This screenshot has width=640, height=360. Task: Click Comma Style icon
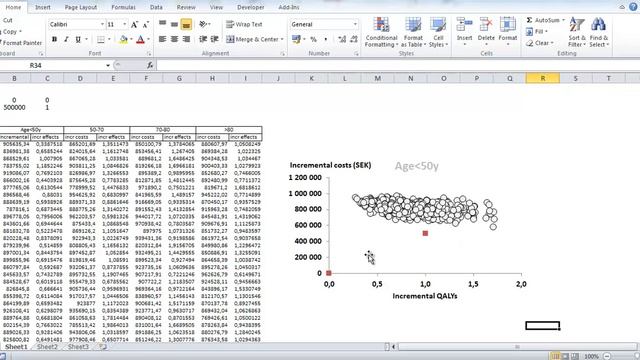tap(325, 39)
